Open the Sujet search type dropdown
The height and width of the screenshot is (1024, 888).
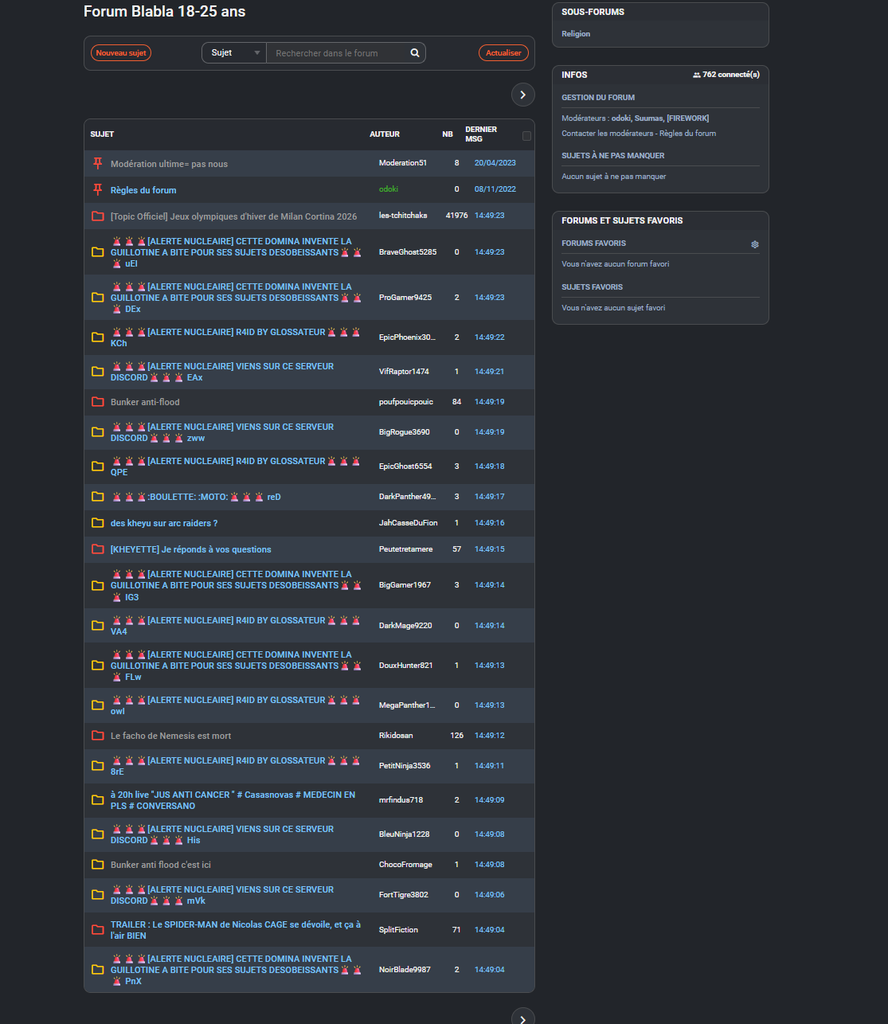click(x=234, y=53)
